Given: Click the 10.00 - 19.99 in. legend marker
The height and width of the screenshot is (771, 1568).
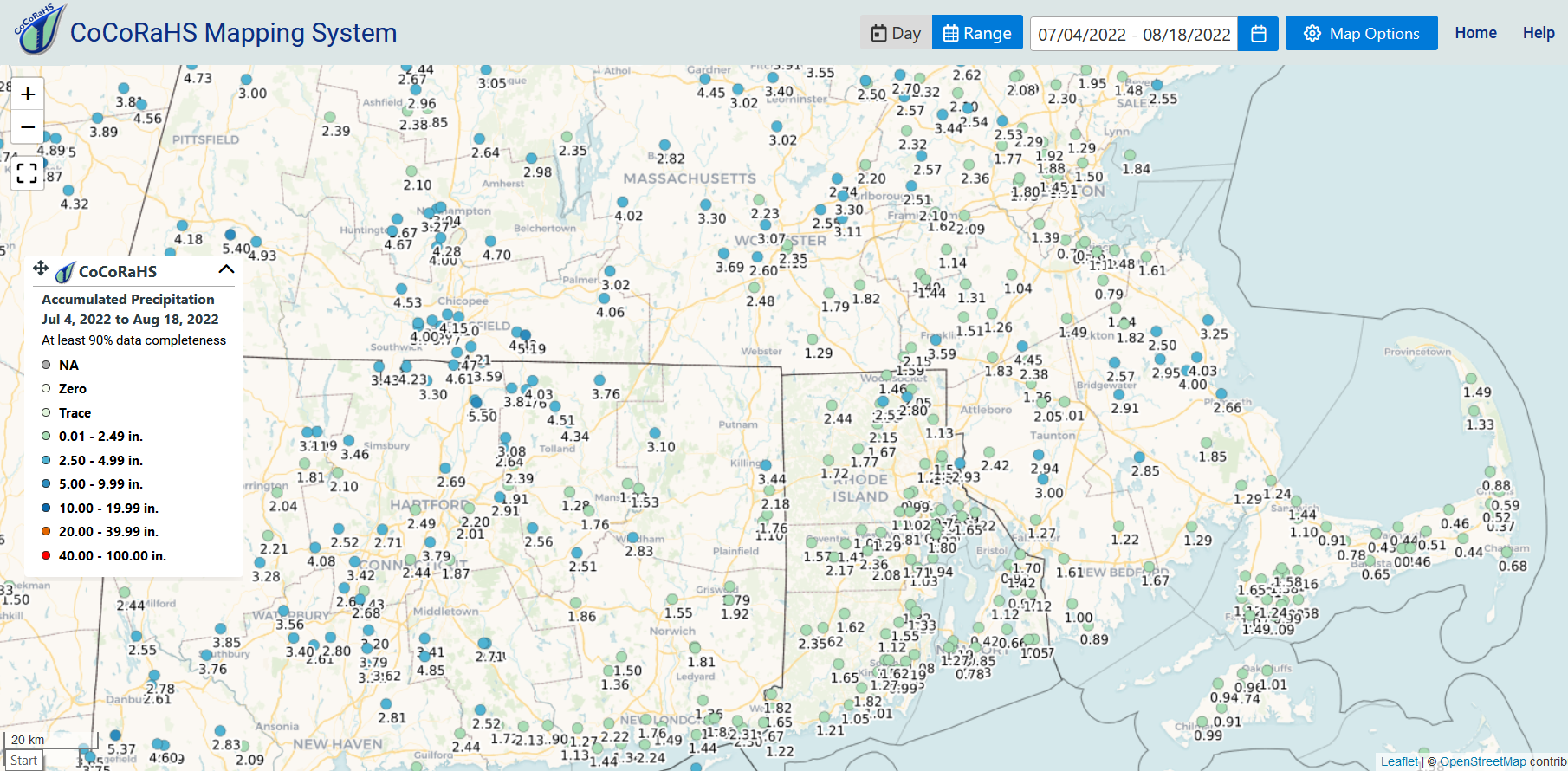Looking at the screenshot, I should 46,508.
